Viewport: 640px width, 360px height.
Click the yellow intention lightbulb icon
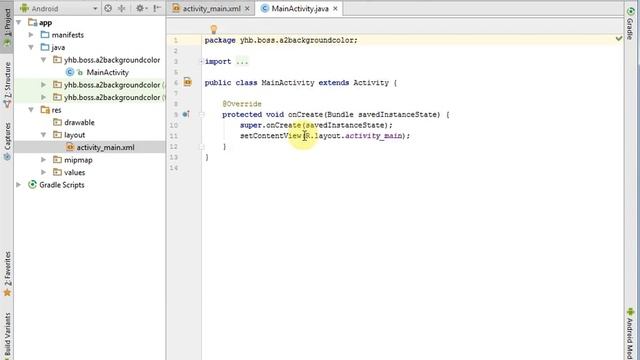coord(213,29)
